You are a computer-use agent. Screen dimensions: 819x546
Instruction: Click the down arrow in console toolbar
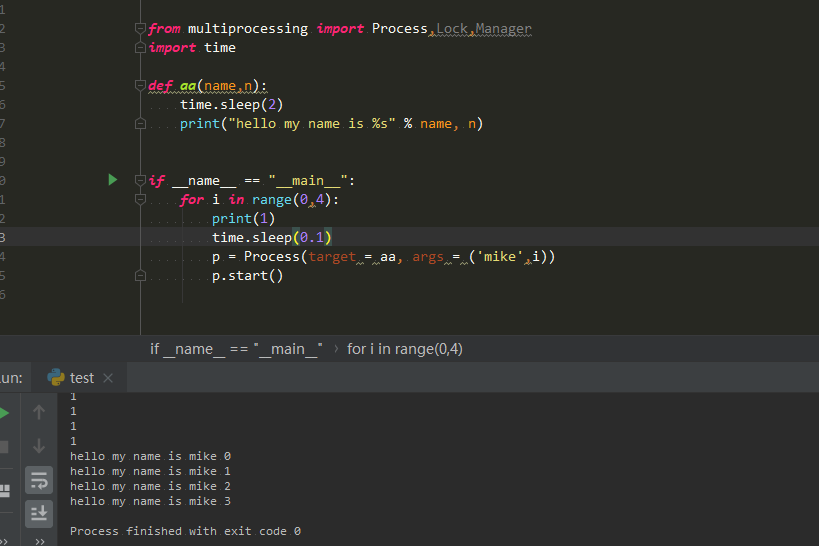click(x=39, y=446)
